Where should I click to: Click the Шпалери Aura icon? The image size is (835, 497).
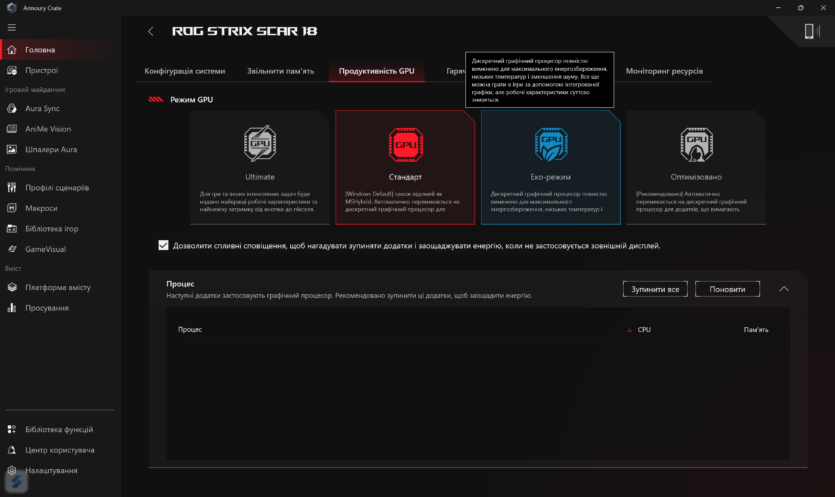click(12, 149)
